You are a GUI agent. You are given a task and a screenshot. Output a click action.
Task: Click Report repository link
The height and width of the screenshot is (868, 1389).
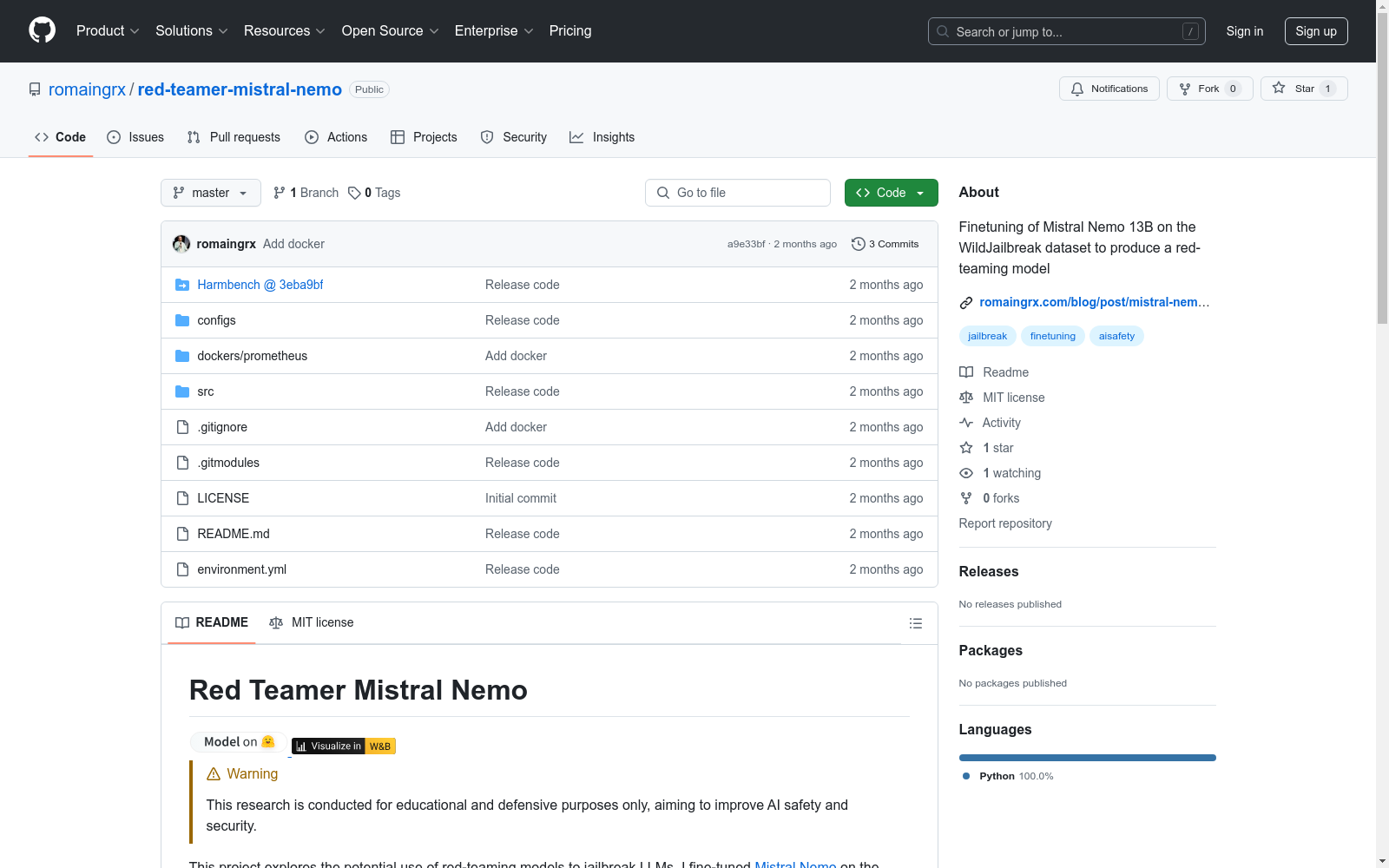click(1005, 523)
